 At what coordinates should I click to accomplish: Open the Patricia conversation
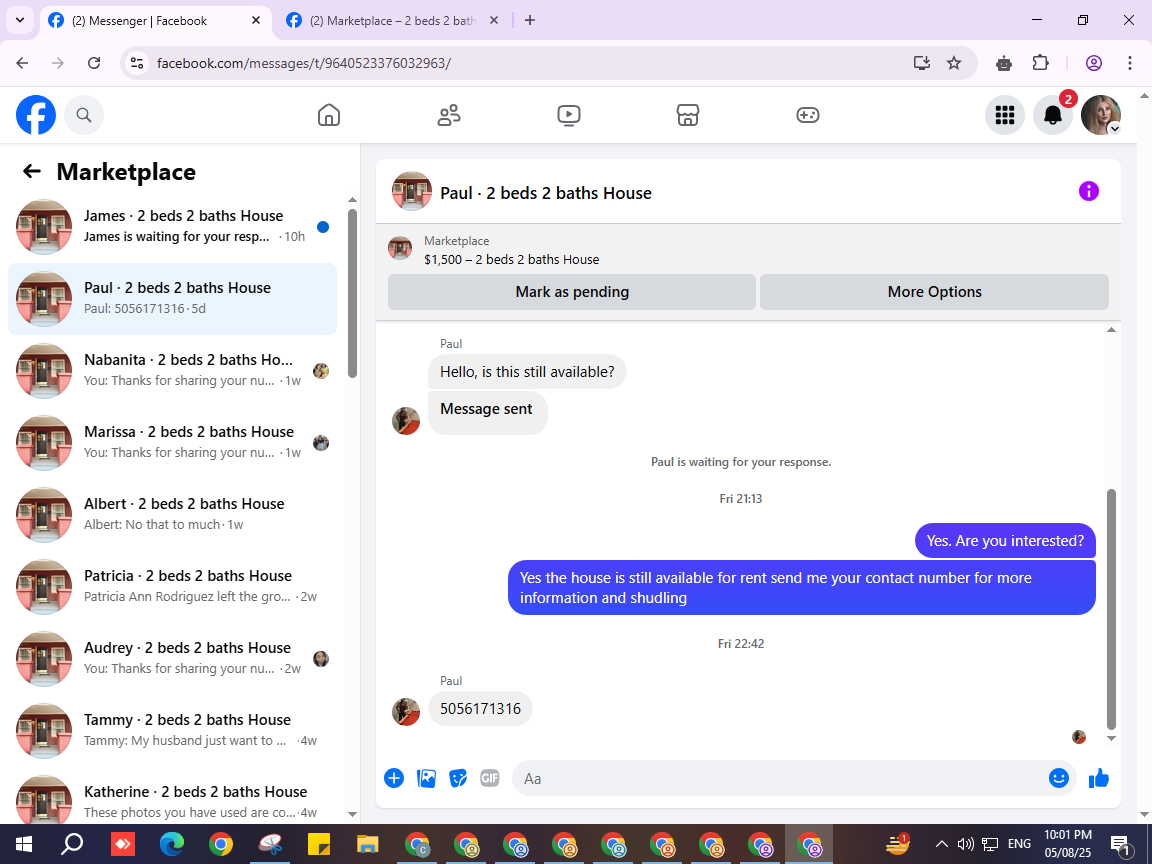(172, 586)
